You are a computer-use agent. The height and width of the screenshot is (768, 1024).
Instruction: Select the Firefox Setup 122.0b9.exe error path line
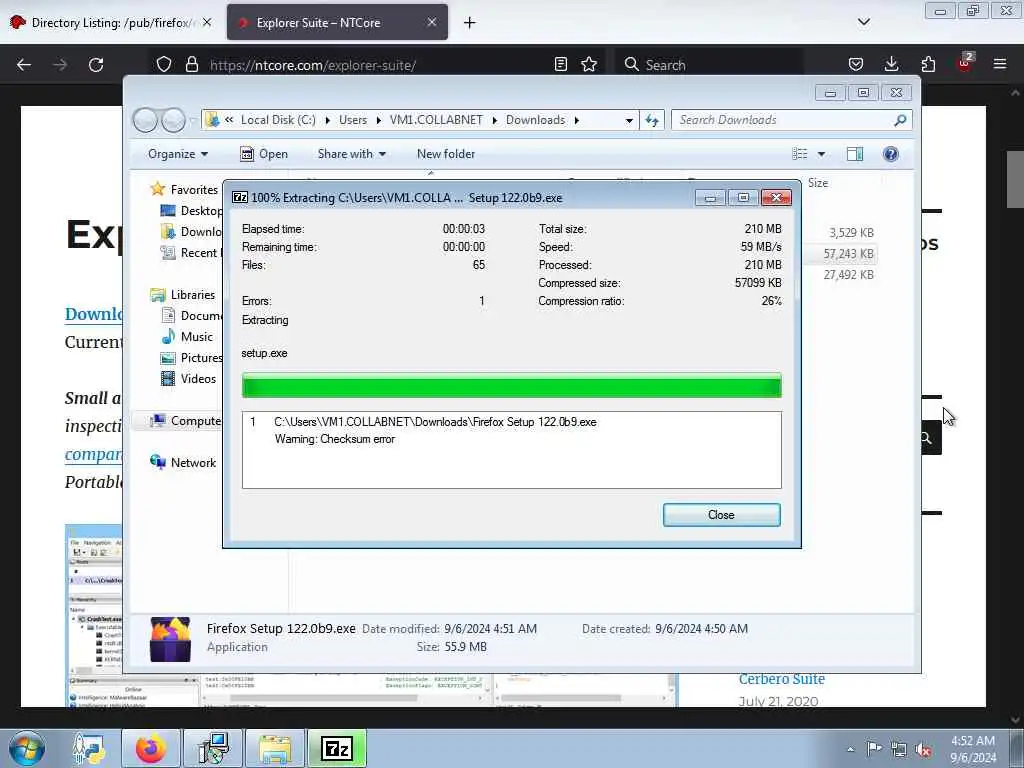click(435, 422)
